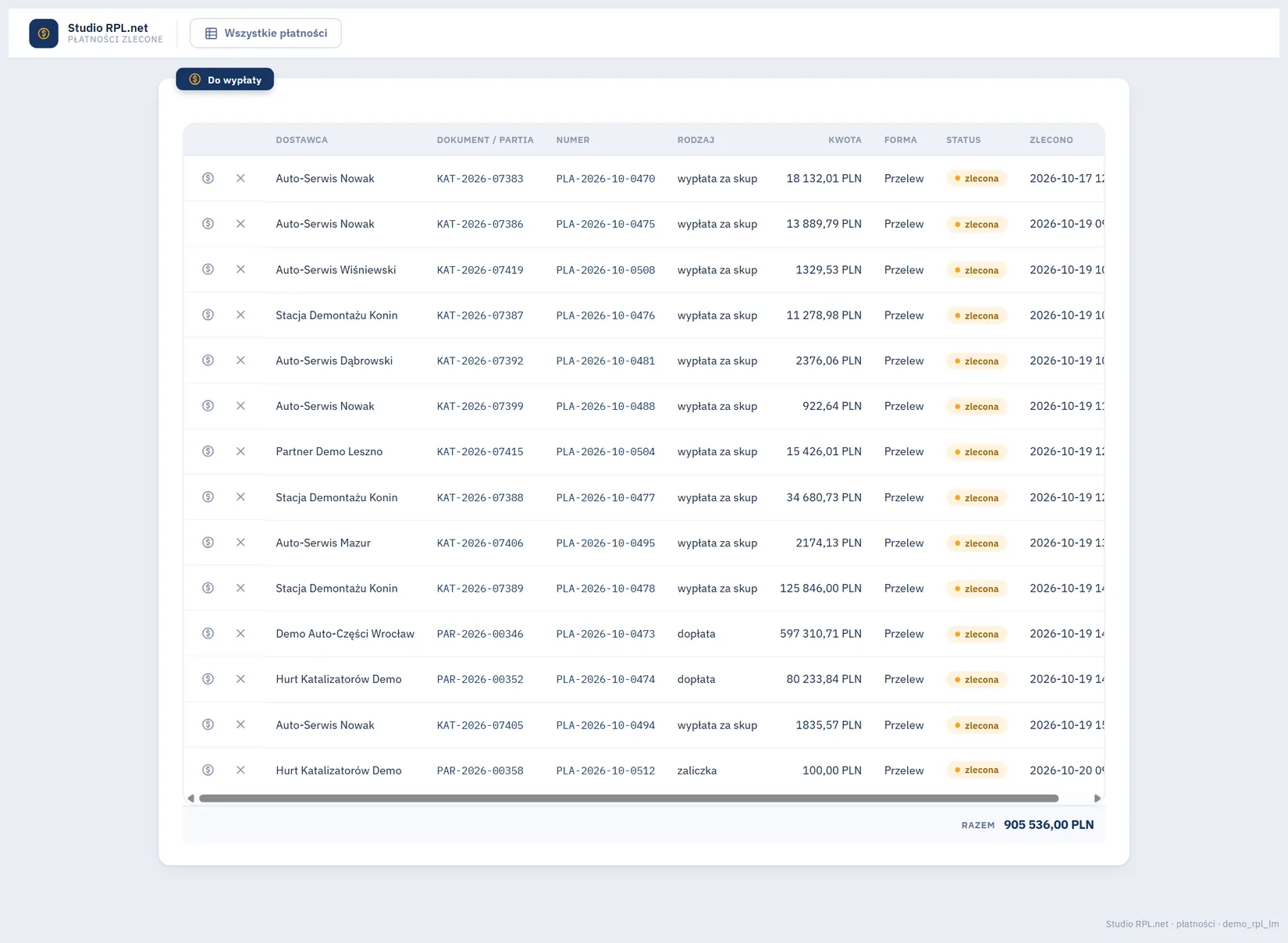Select document KAT-2026-07383
Image resolution: width=1288 pixels, height=943 pixels.
[480, 179]
